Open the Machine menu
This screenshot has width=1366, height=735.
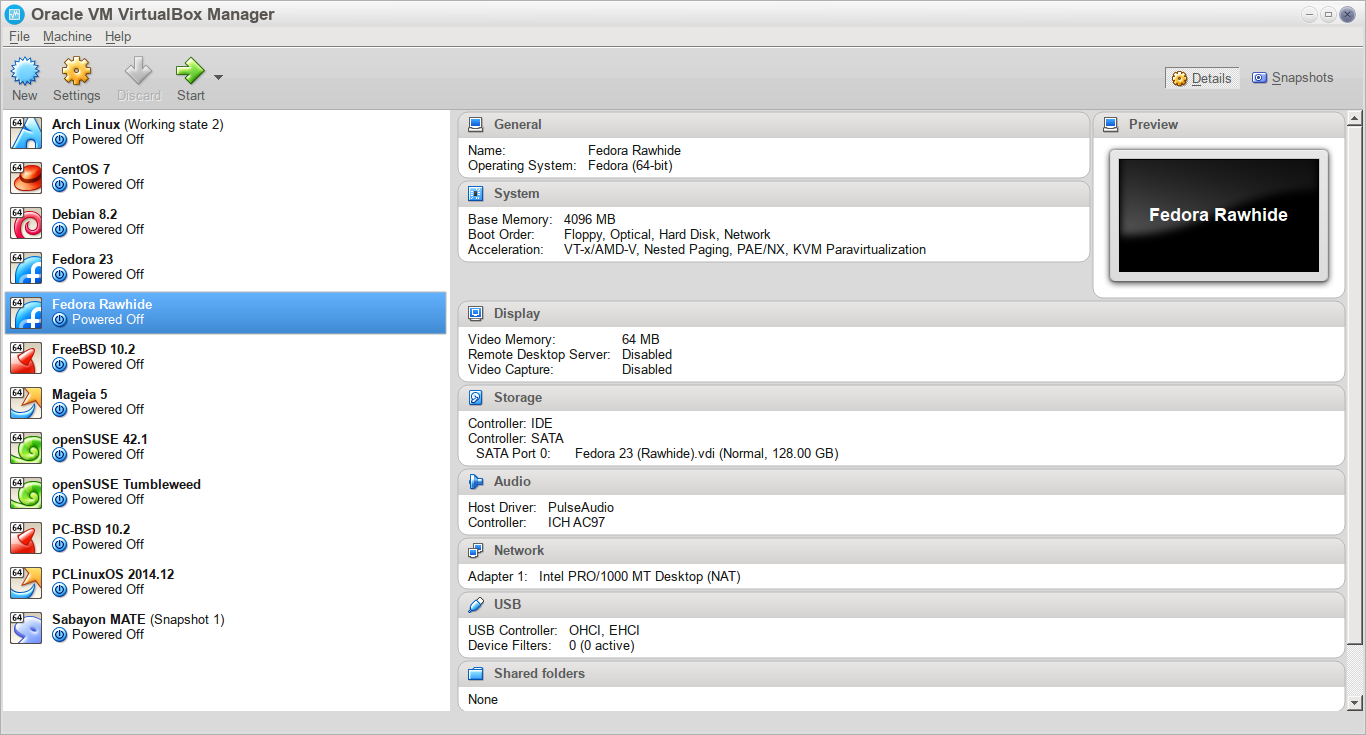[67, 37]
